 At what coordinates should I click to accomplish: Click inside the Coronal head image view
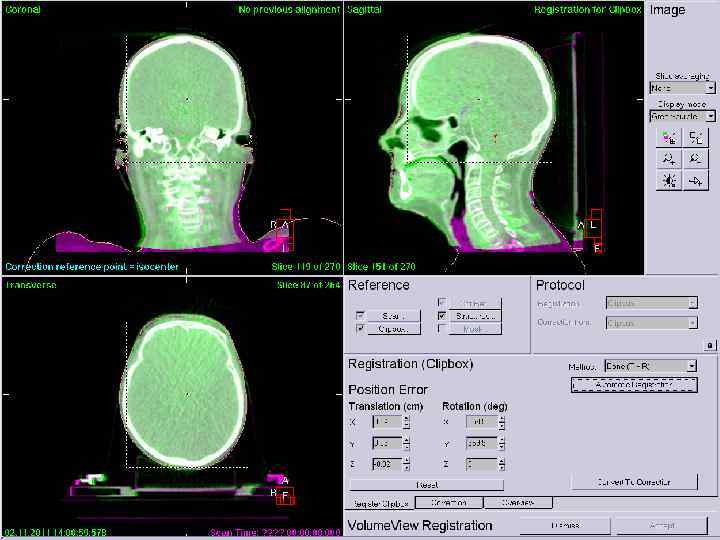[x=172, y=138]
